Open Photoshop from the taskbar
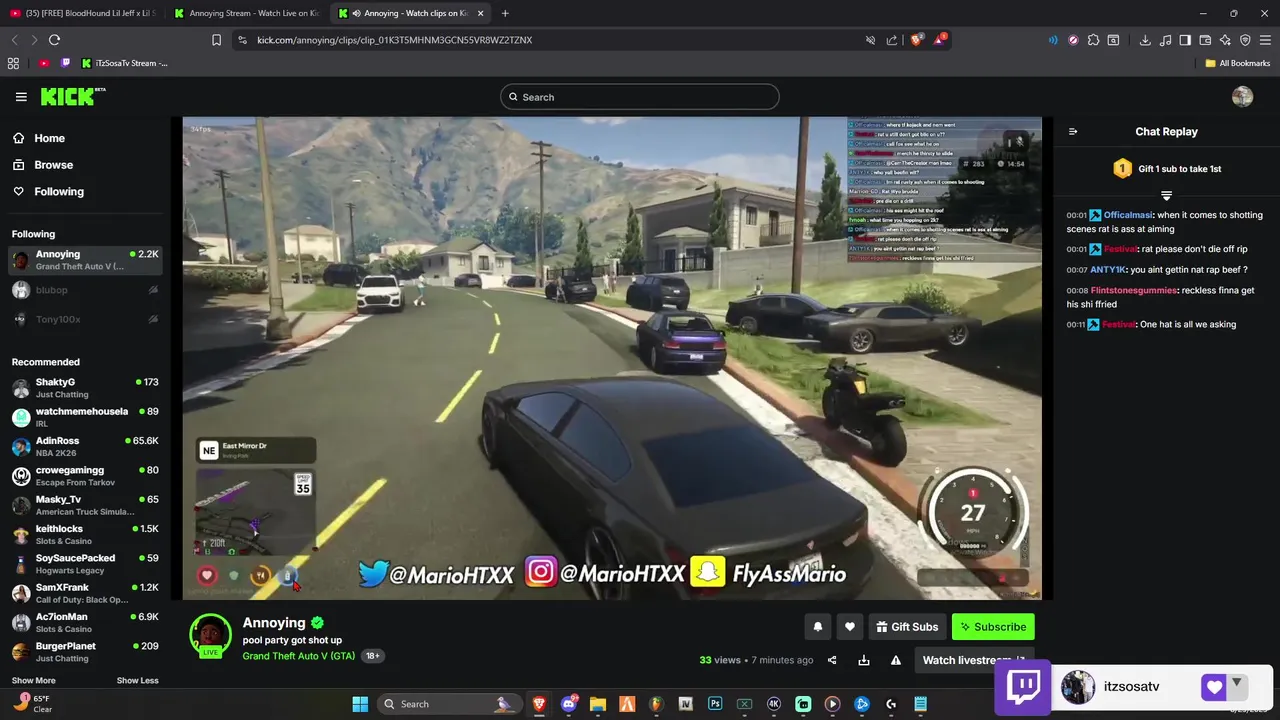This screenshot has height=720, width=1280. point(715,704)
